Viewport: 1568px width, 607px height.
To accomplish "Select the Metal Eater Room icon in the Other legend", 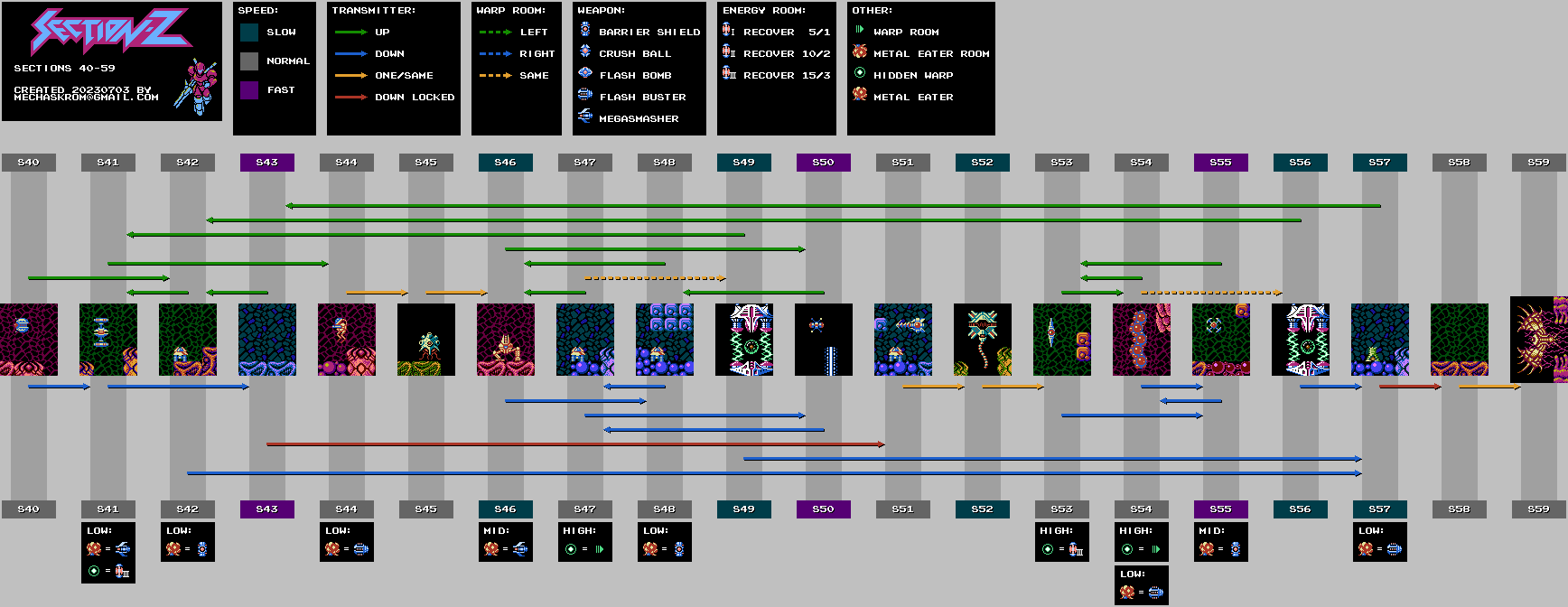I will (860, 51).
